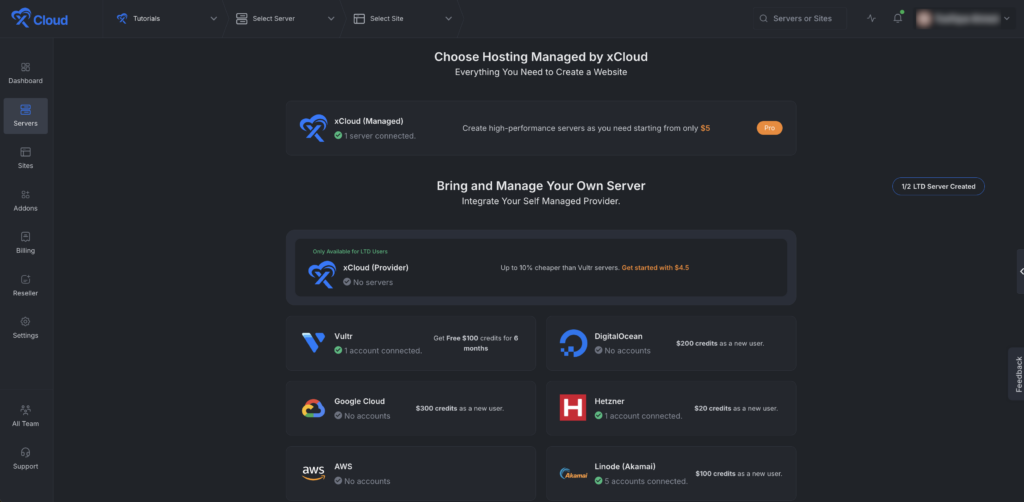Open the Reseller sidebar icon

(x=25, y=279)
